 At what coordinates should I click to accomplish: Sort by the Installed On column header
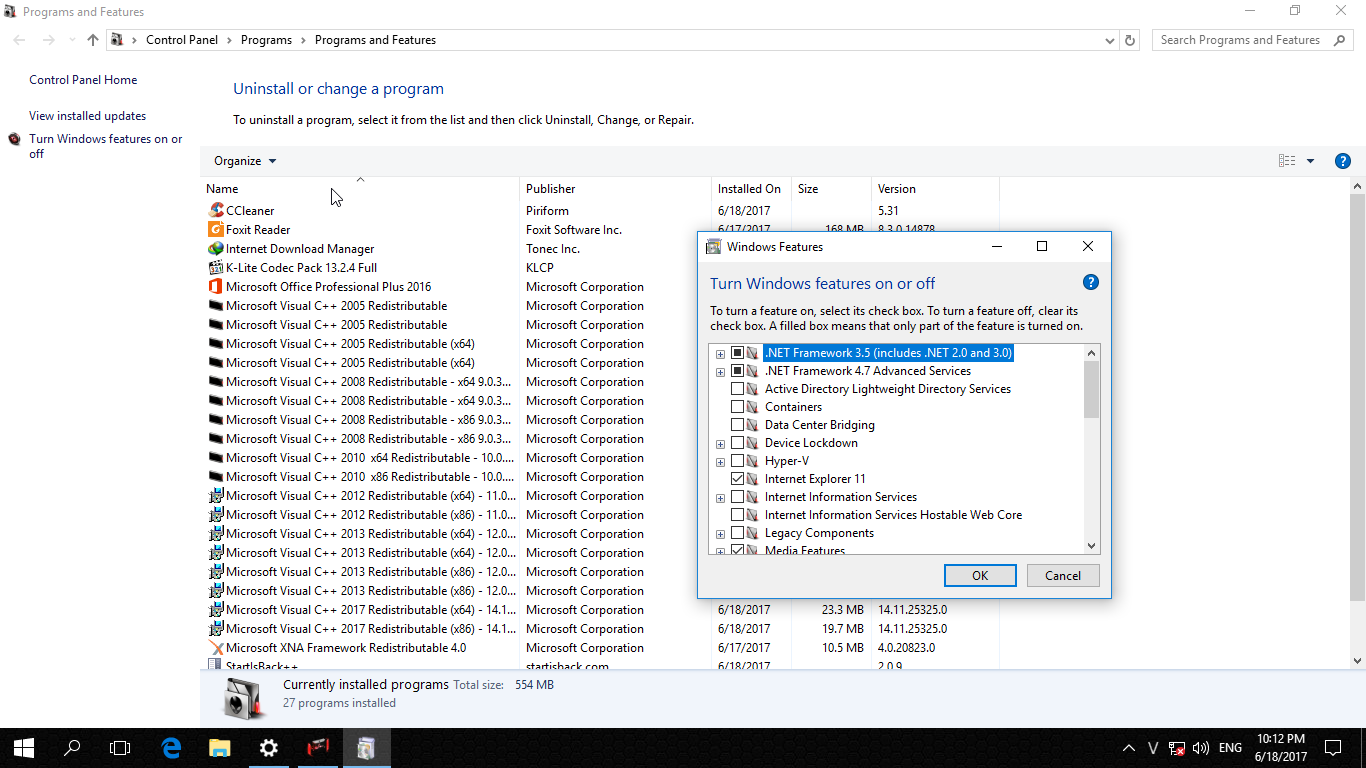(751, 189)
